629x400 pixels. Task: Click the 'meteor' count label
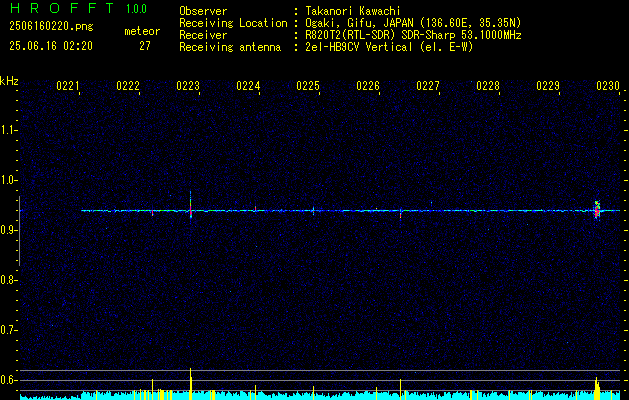tap(142, 31)
